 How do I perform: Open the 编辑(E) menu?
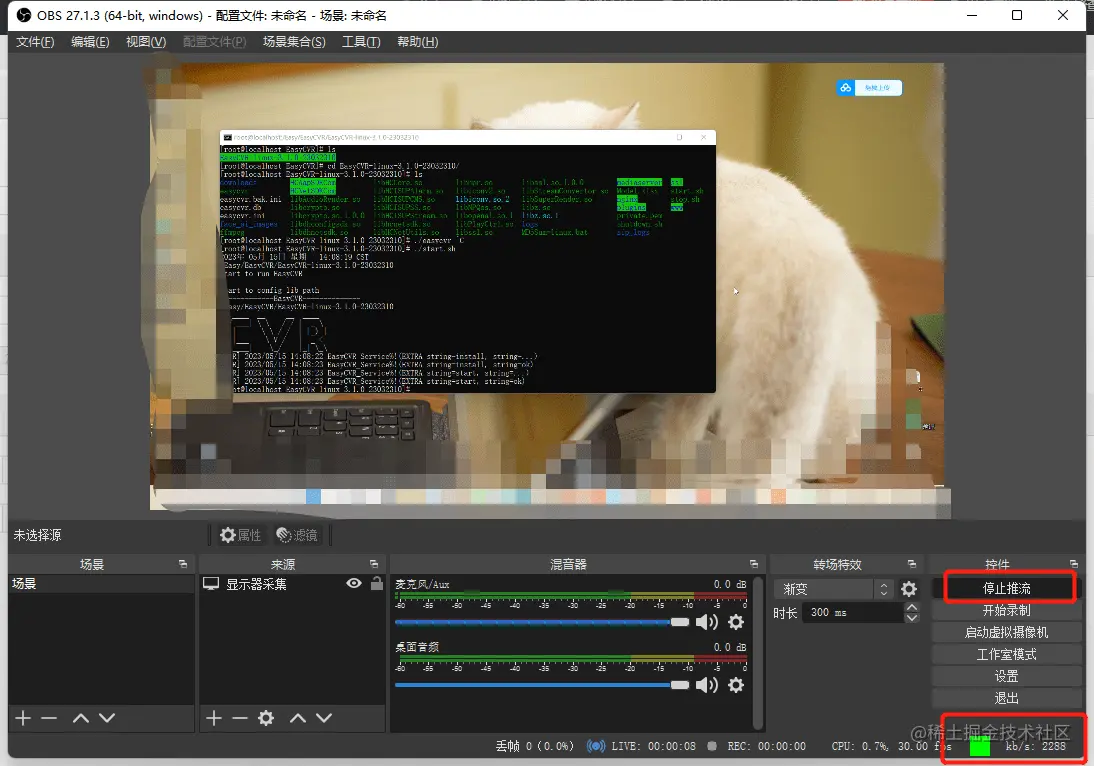click(x=90, y=42)
